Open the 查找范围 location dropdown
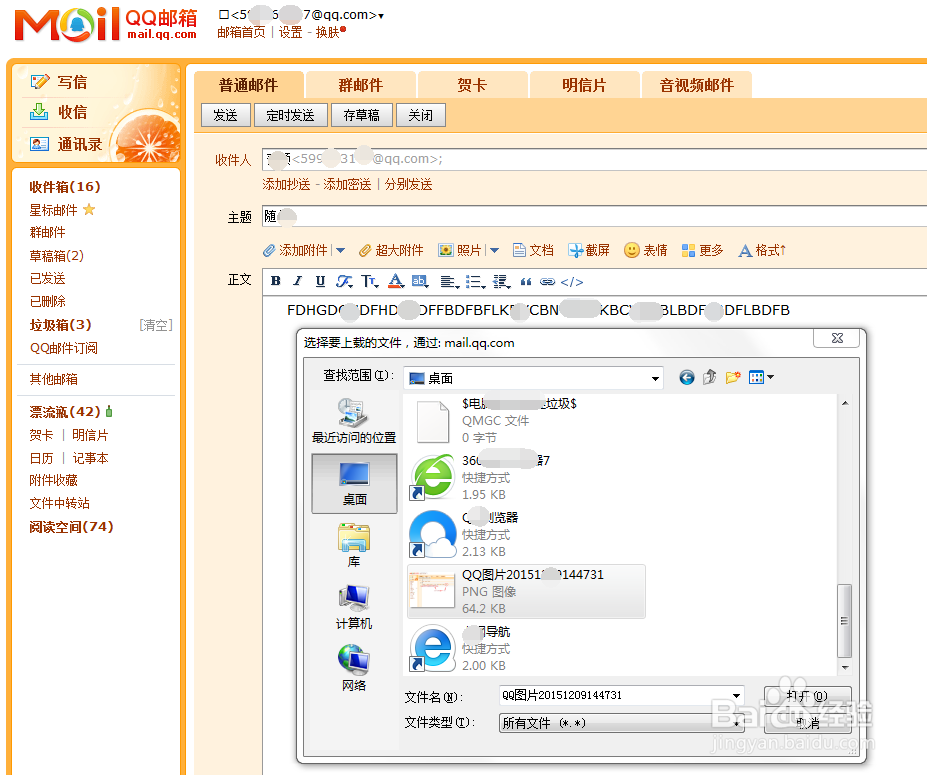The width and height of the screenshot is (927, 775). pyautogui.click(x=655, y=377)
